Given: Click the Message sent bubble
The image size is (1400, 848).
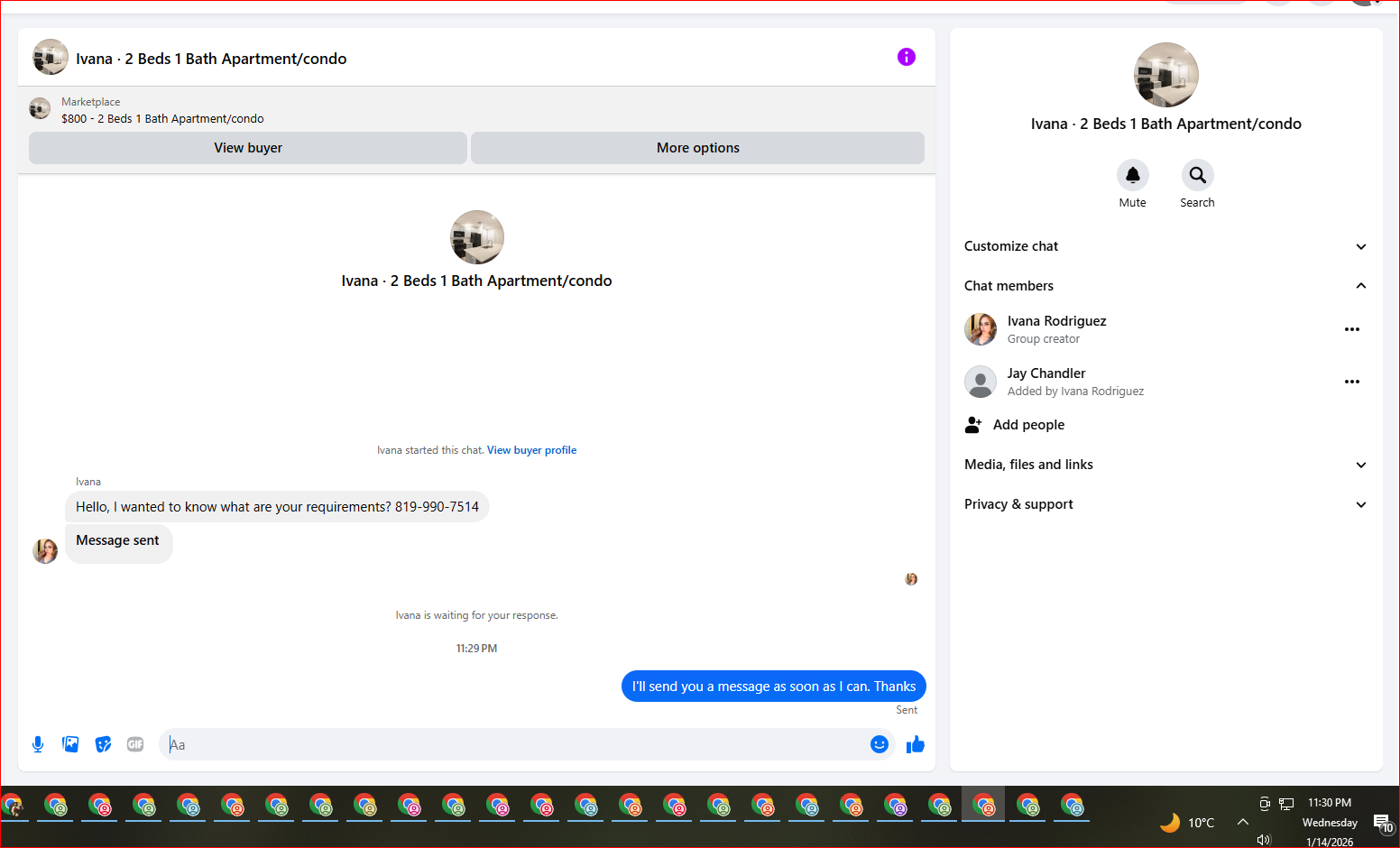Looking at the screenshot, I should coord(118,543).
